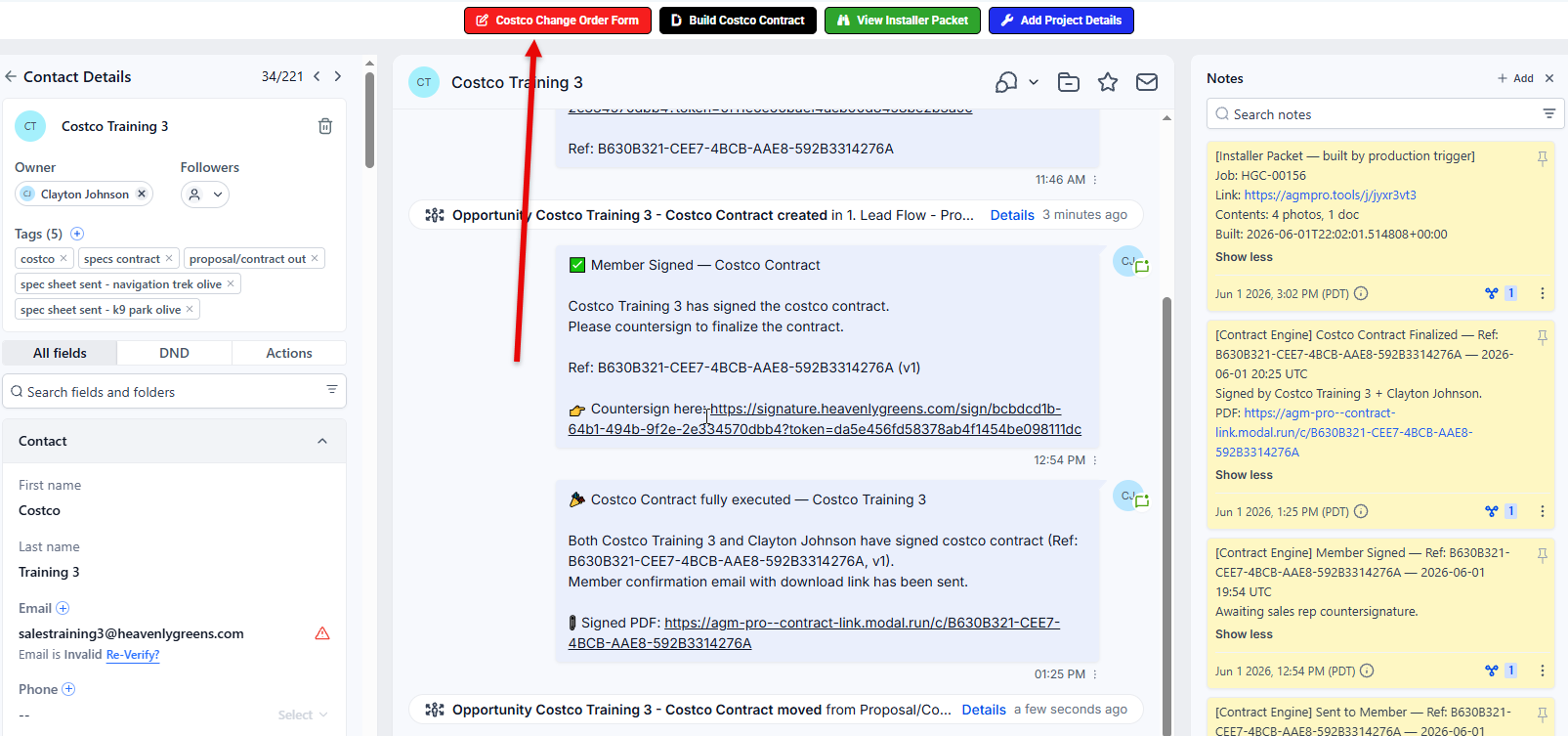Star the Costco Training 3 conversation
Viewport: 1568px width, 736px height.
[x=1108, y=82]
